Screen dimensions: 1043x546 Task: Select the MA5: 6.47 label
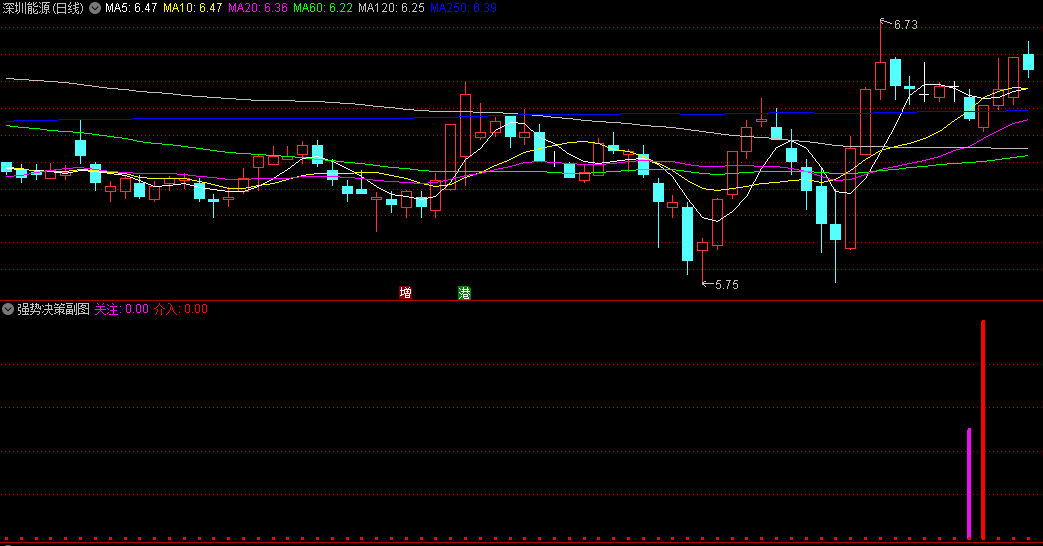click(131, 8)
